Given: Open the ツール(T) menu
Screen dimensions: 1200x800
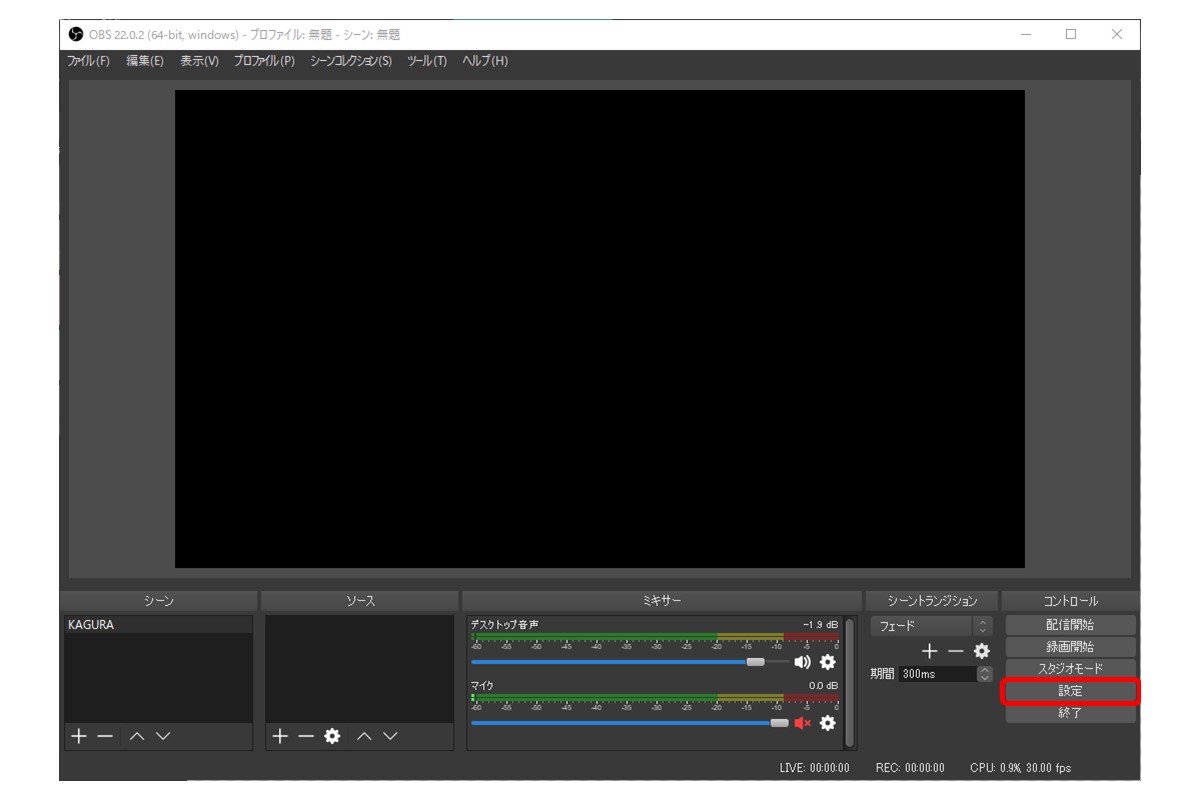Looking at the screenshot, I should [x=427, y=61].
